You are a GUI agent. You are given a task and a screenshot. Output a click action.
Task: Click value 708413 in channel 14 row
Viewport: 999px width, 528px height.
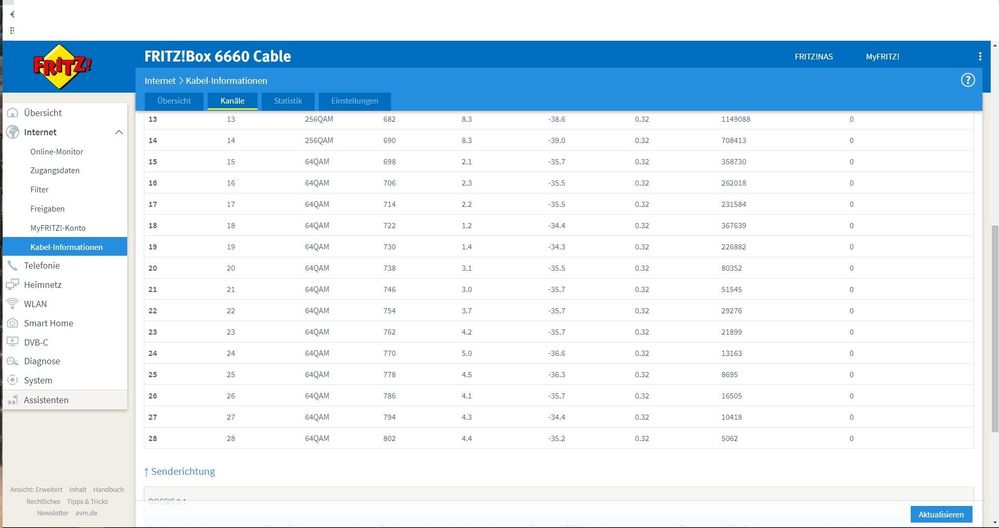click(x=733, y=140)
